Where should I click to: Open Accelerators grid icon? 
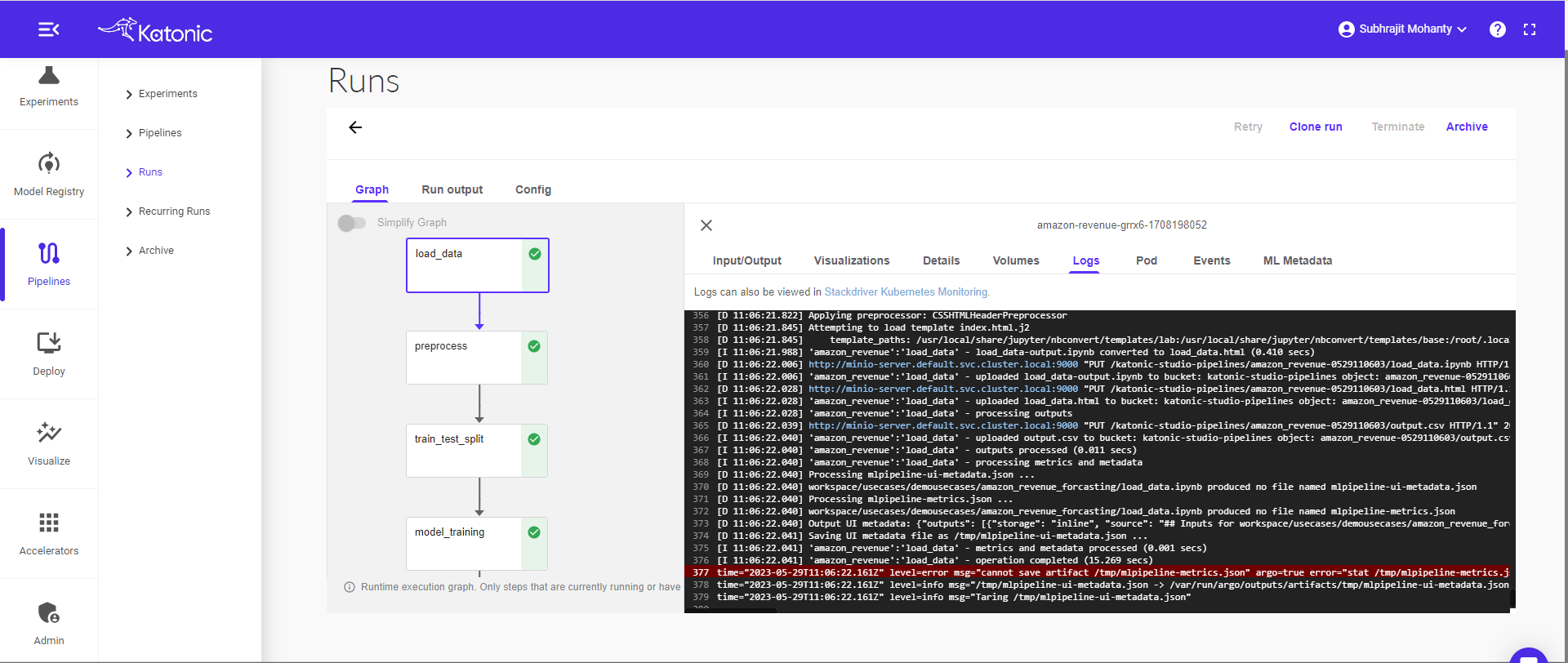[x=49, y=523]
